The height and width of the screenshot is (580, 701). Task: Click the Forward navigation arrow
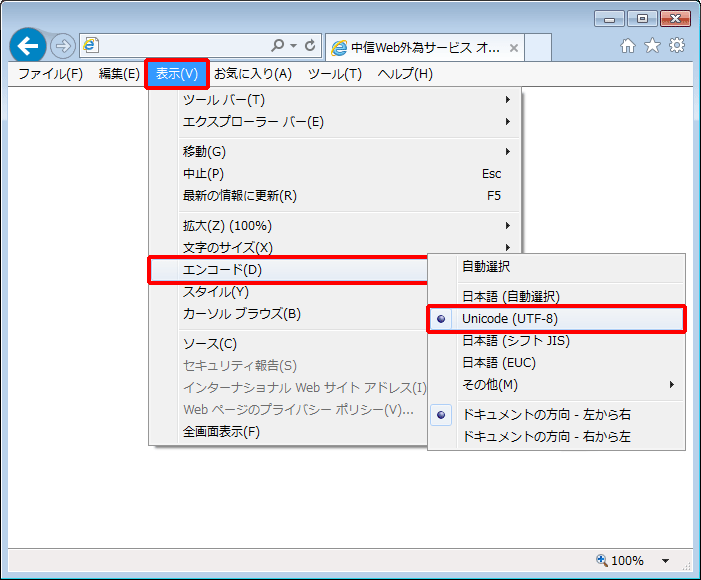pos(63,46)
